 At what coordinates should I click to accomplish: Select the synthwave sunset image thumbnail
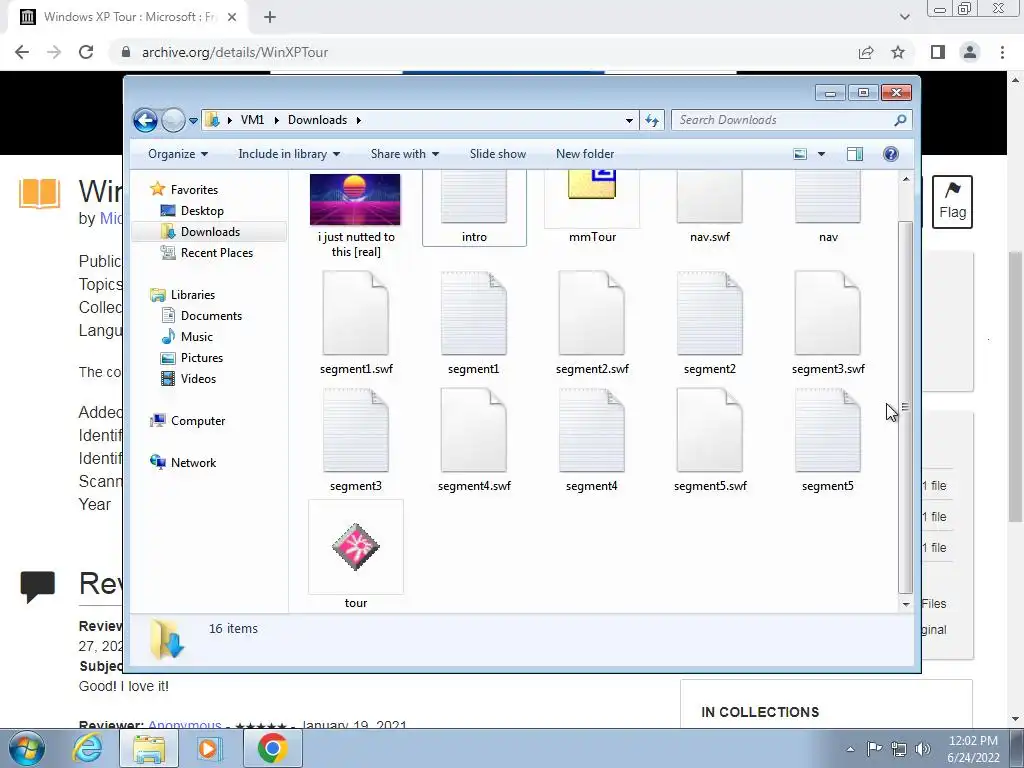click(355, 200)
